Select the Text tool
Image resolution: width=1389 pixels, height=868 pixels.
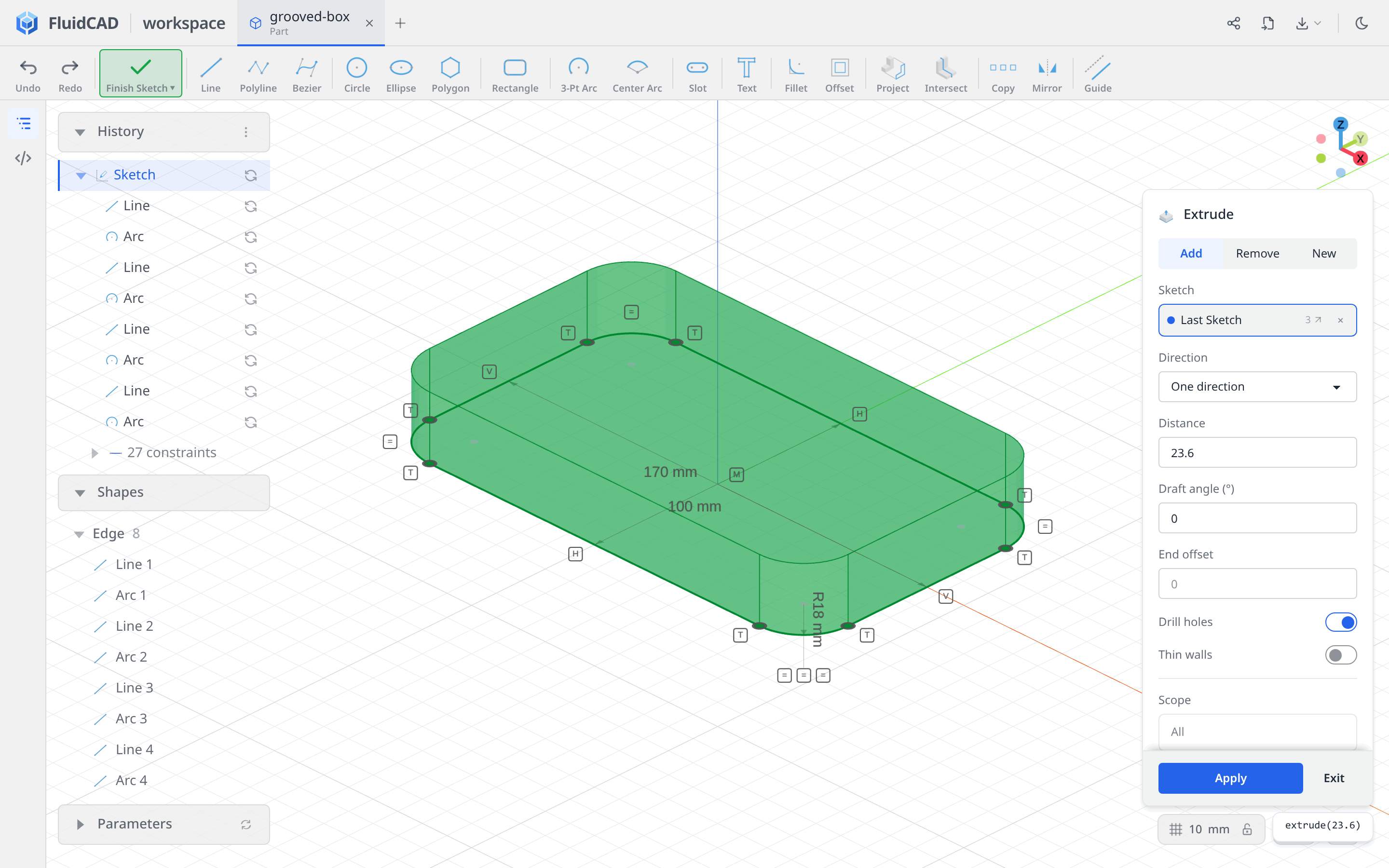(x=746, y=74)
